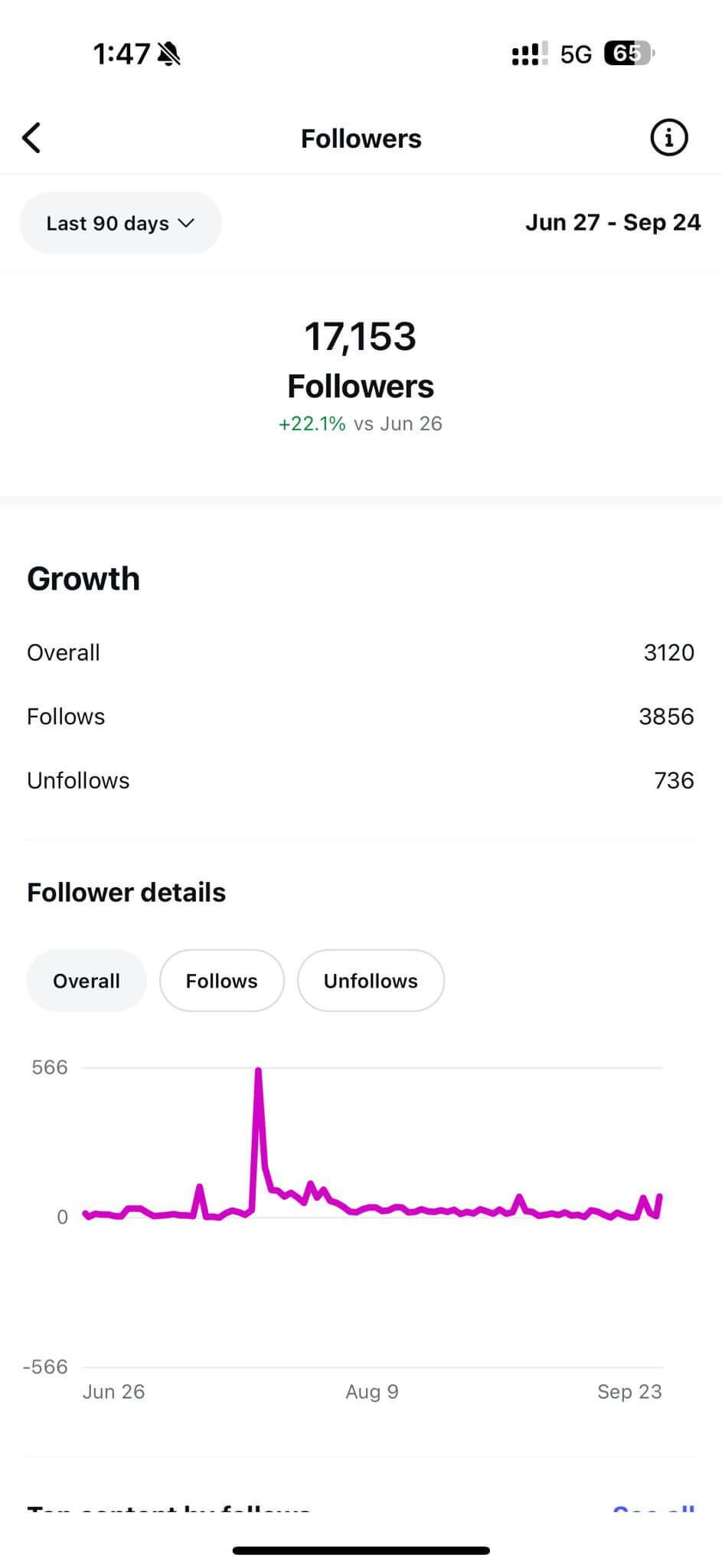The height and width of the screenshot is (1568, 722).
Task: Tap the muted bell status icon
Action: coord(168,54)
